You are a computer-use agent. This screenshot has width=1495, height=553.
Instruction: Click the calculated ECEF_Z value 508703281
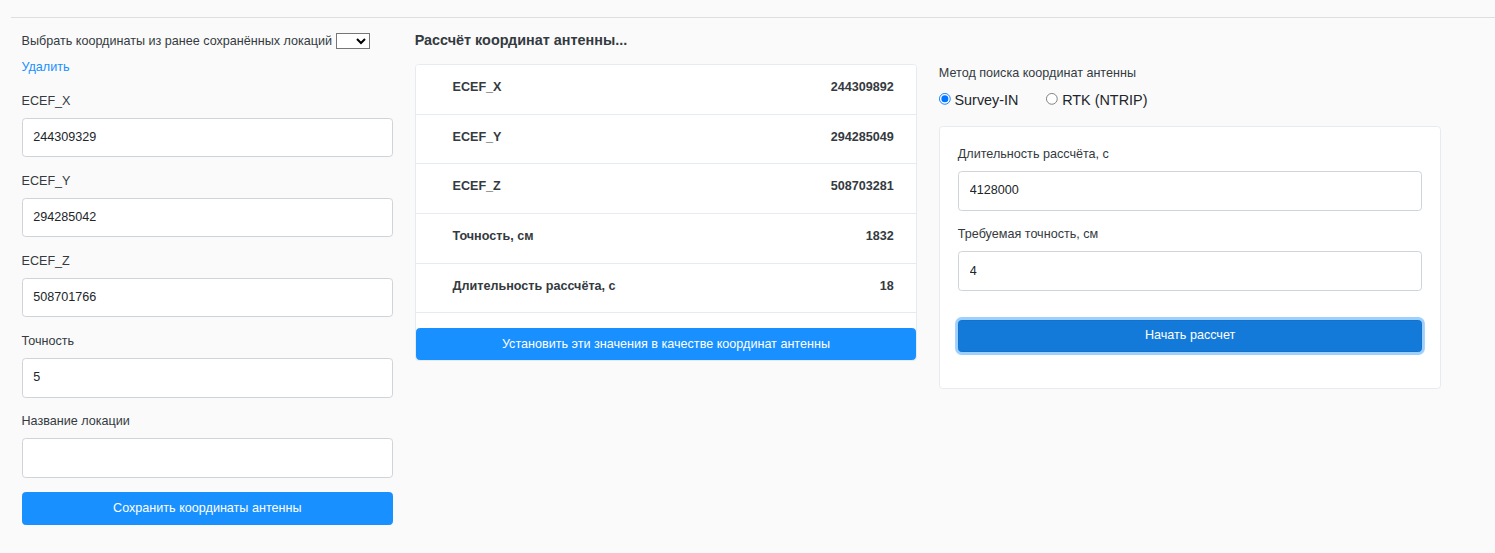[861, 187]
